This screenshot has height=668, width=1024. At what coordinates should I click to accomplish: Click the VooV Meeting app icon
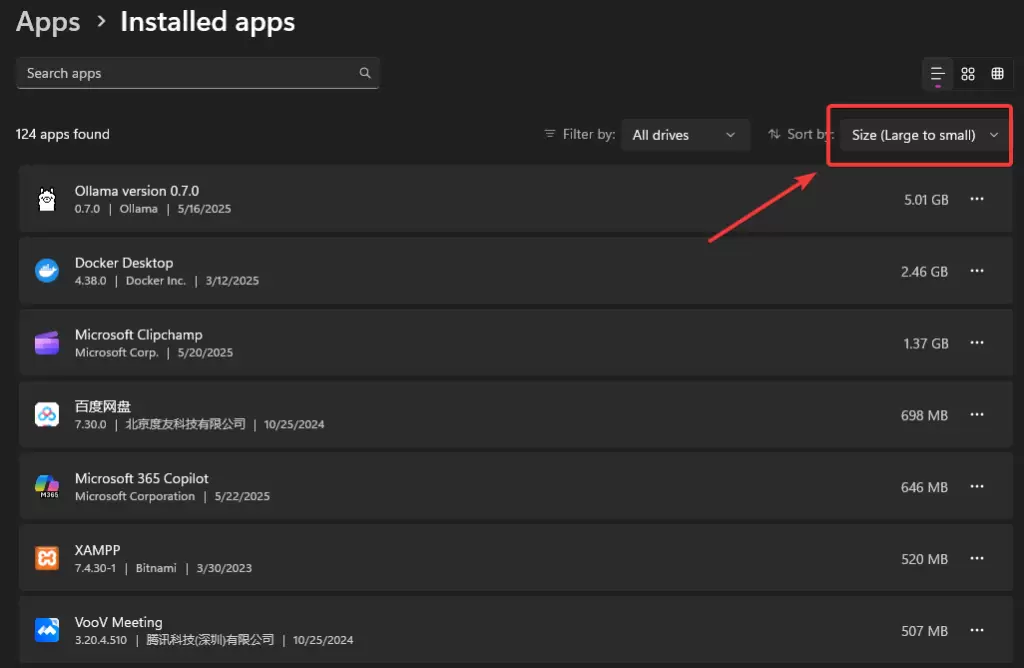tap(46, 630)
